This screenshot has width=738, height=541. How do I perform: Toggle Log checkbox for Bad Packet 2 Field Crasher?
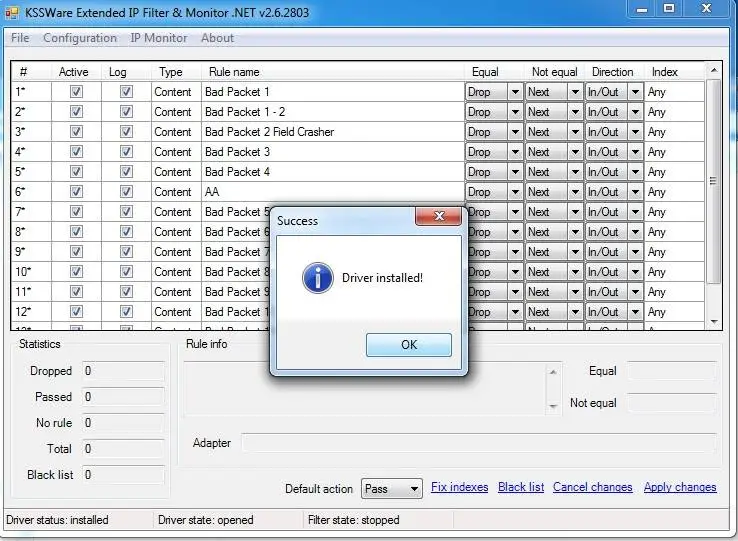coord(126,131)
